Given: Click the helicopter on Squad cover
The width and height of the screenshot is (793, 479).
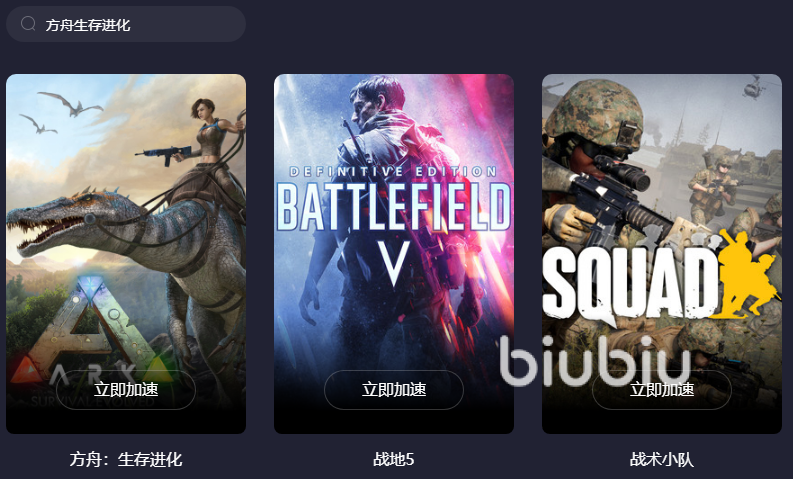Looking at the screenshot, I should click(x=755, y=87).
